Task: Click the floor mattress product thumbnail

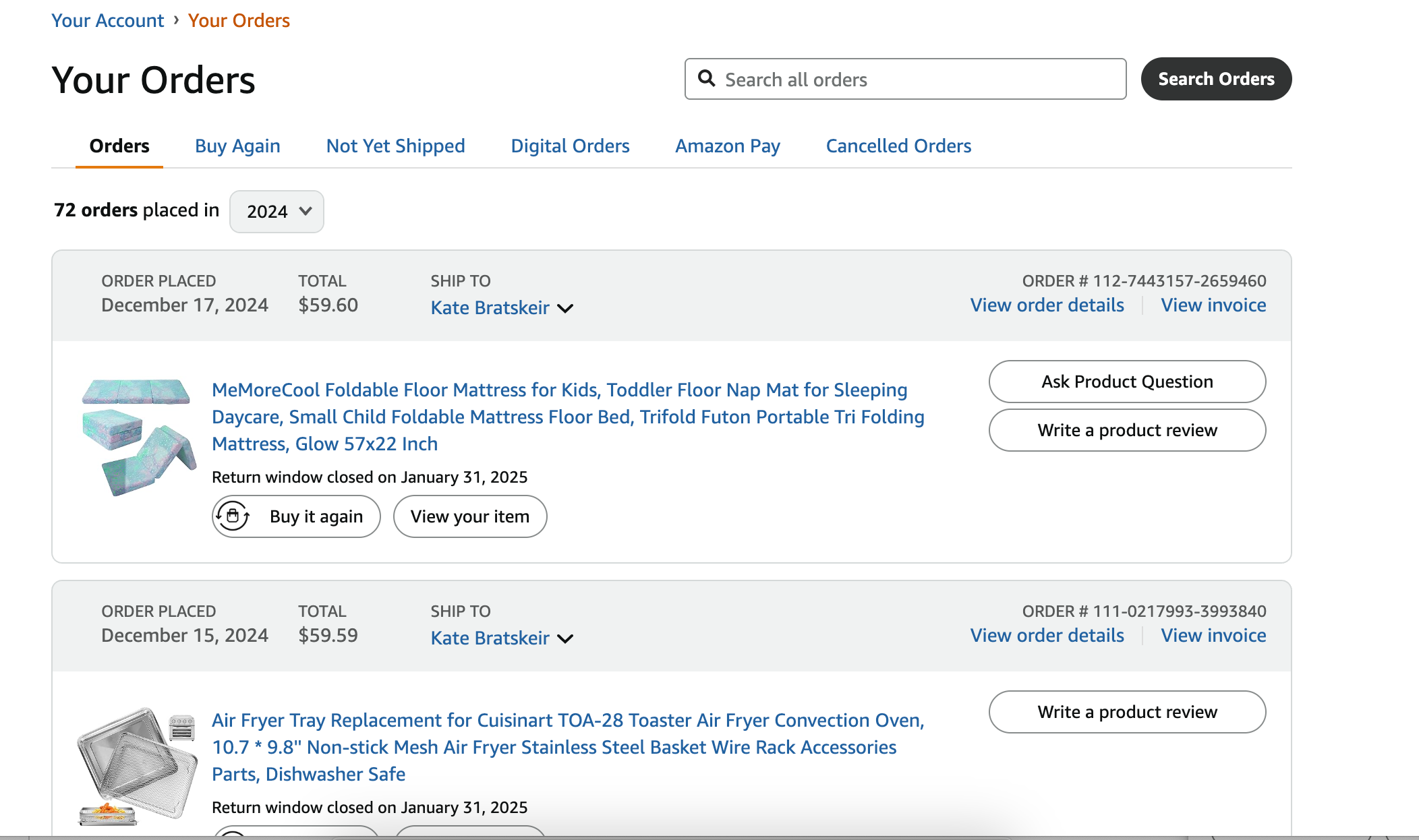Action: 139,438
